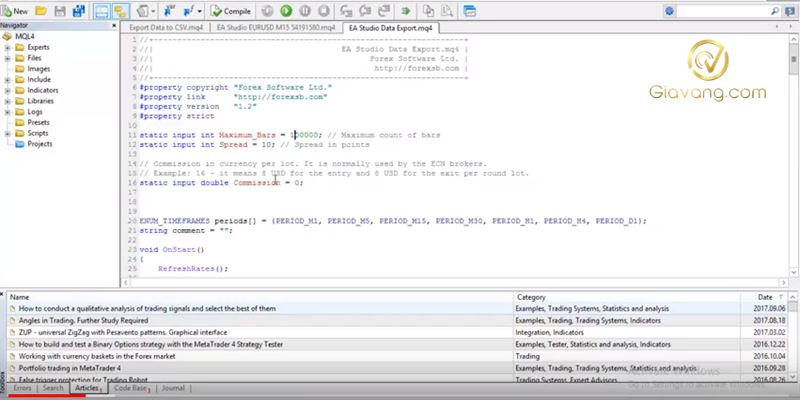Switch to Export Data to CSV.mq4 tab

(x=166, y=28)
